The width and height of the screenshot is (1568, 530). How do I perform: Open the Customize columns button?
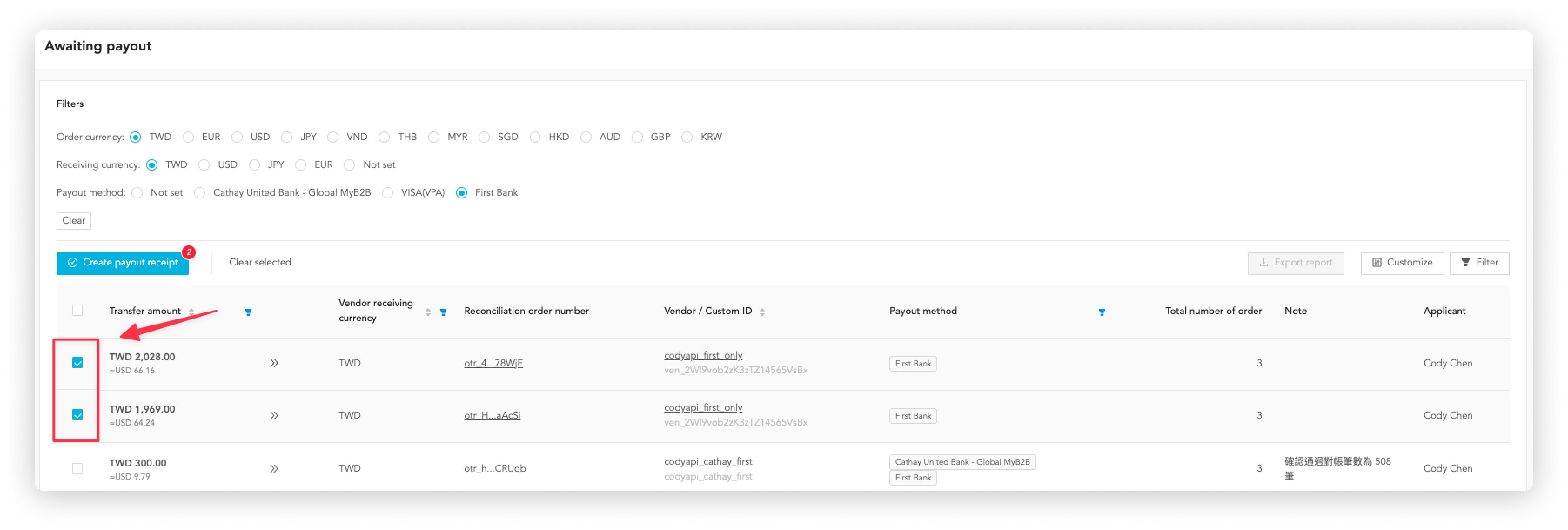[1402, 263]
